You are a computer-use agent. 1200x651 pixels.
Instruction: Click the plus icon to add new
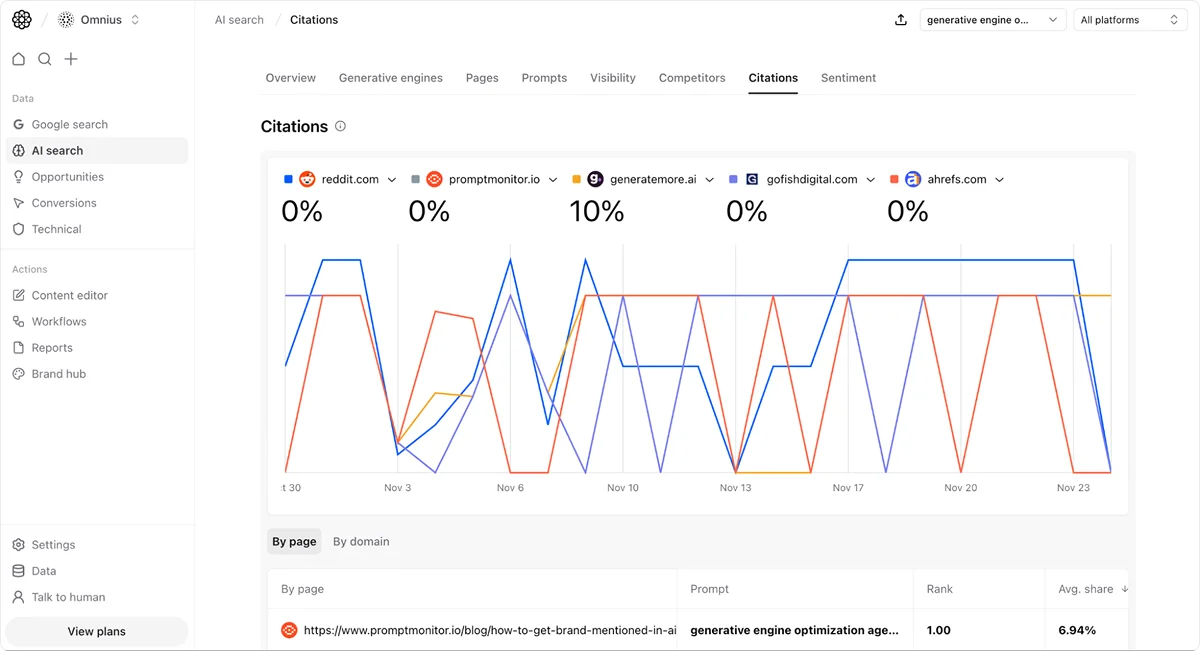click(71, 59)
